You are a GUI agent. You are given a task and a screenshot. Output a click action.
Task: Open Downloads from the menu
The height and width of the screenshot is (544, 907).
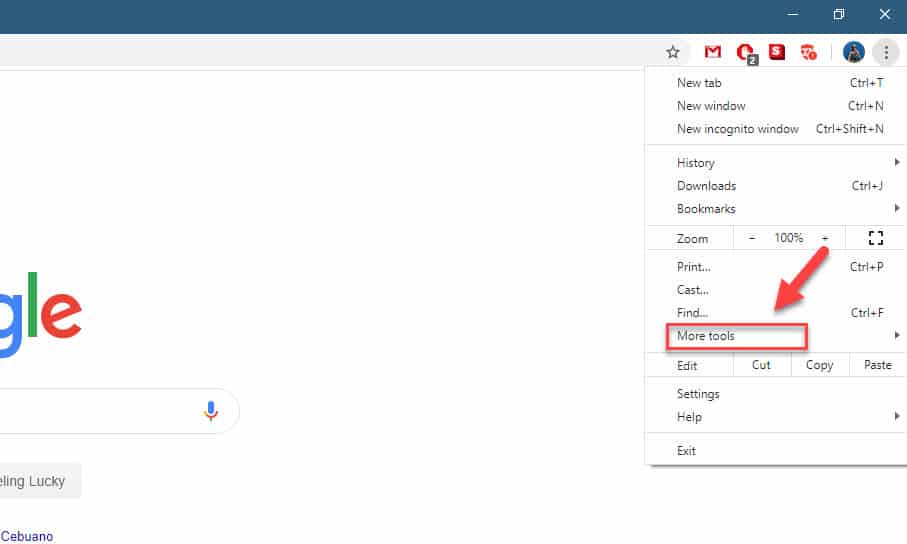776,186
